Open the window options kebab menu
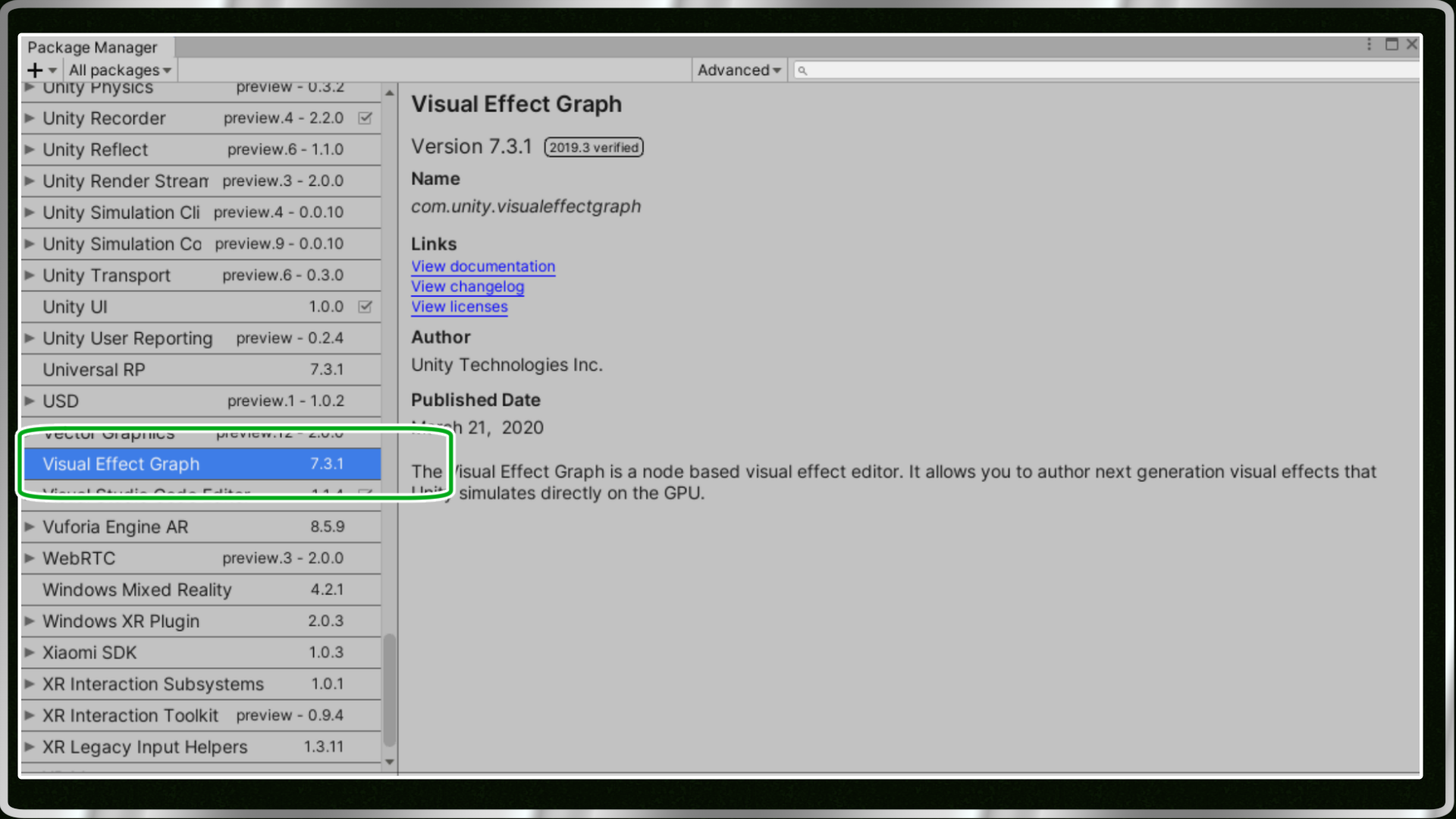This screenshot has height=819, width=1456. [x=1369, y=45]
